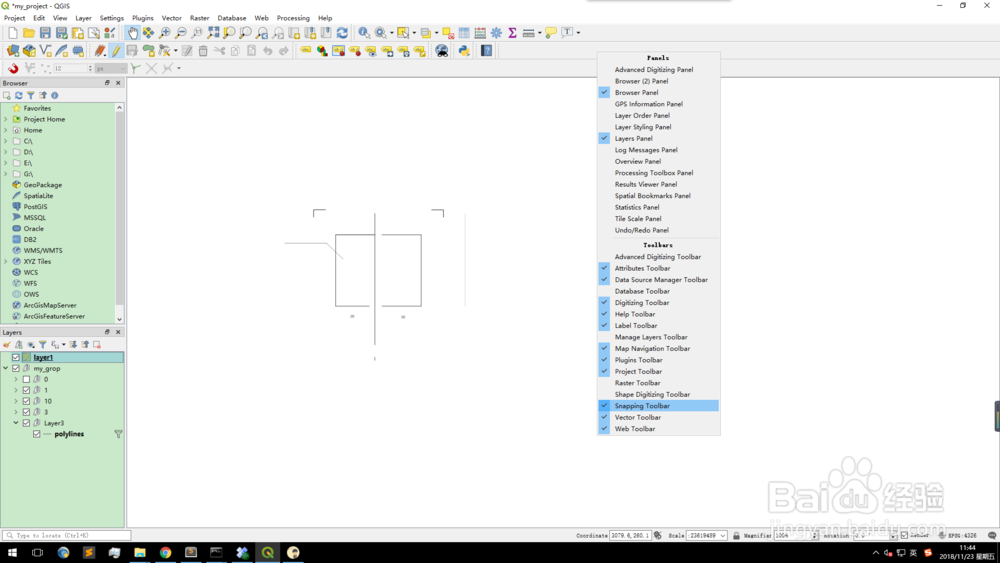Image resolution: width=1000 pixels, height=563 pixels.
Task: Click the Zoom In magnifier tool
Action: point(165,33)
